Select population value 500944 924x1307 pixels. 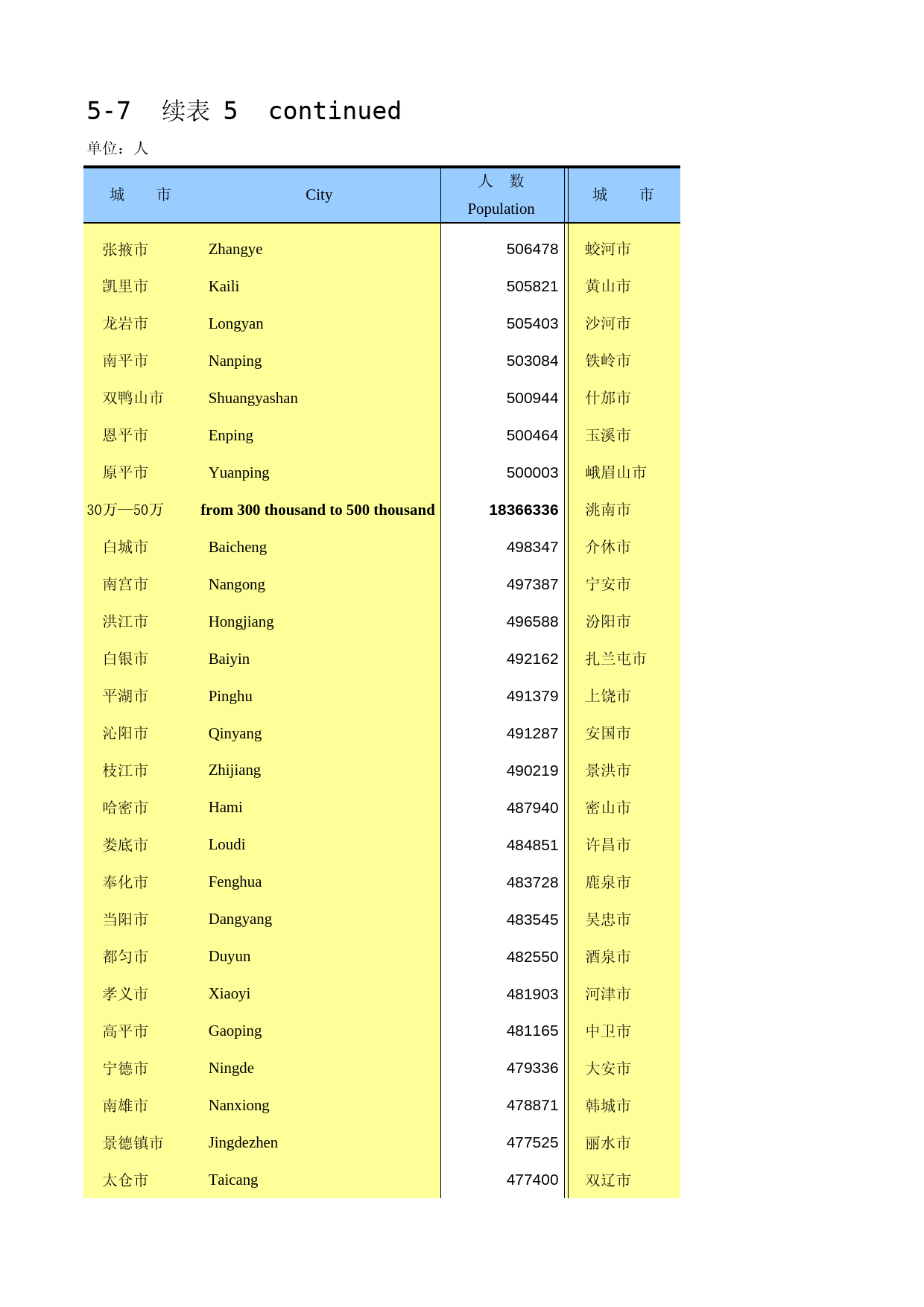pos(532,398)
